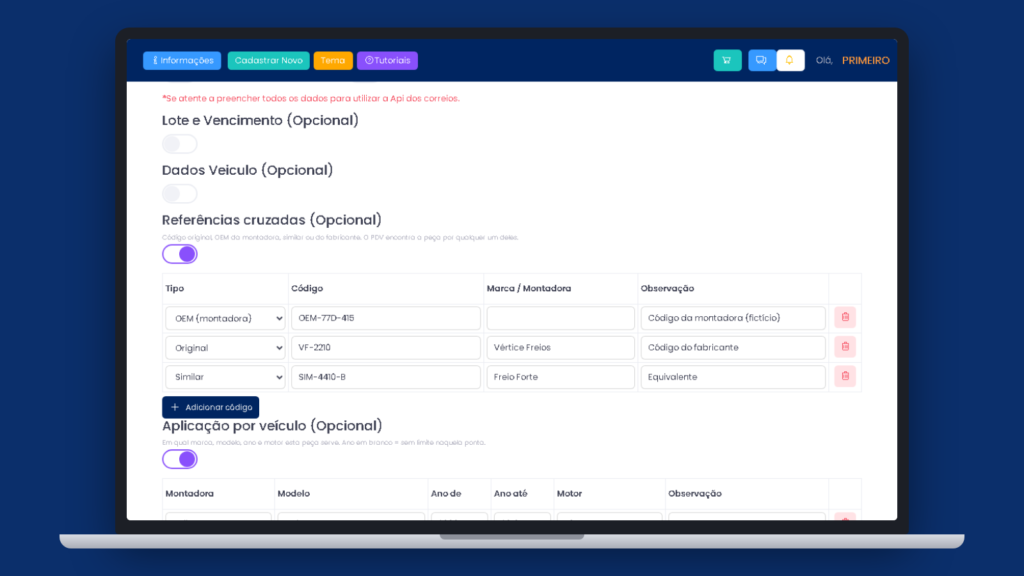Click the Adicionar código button
Viewport: 1024px width, 576px height.
coord(210,407)
